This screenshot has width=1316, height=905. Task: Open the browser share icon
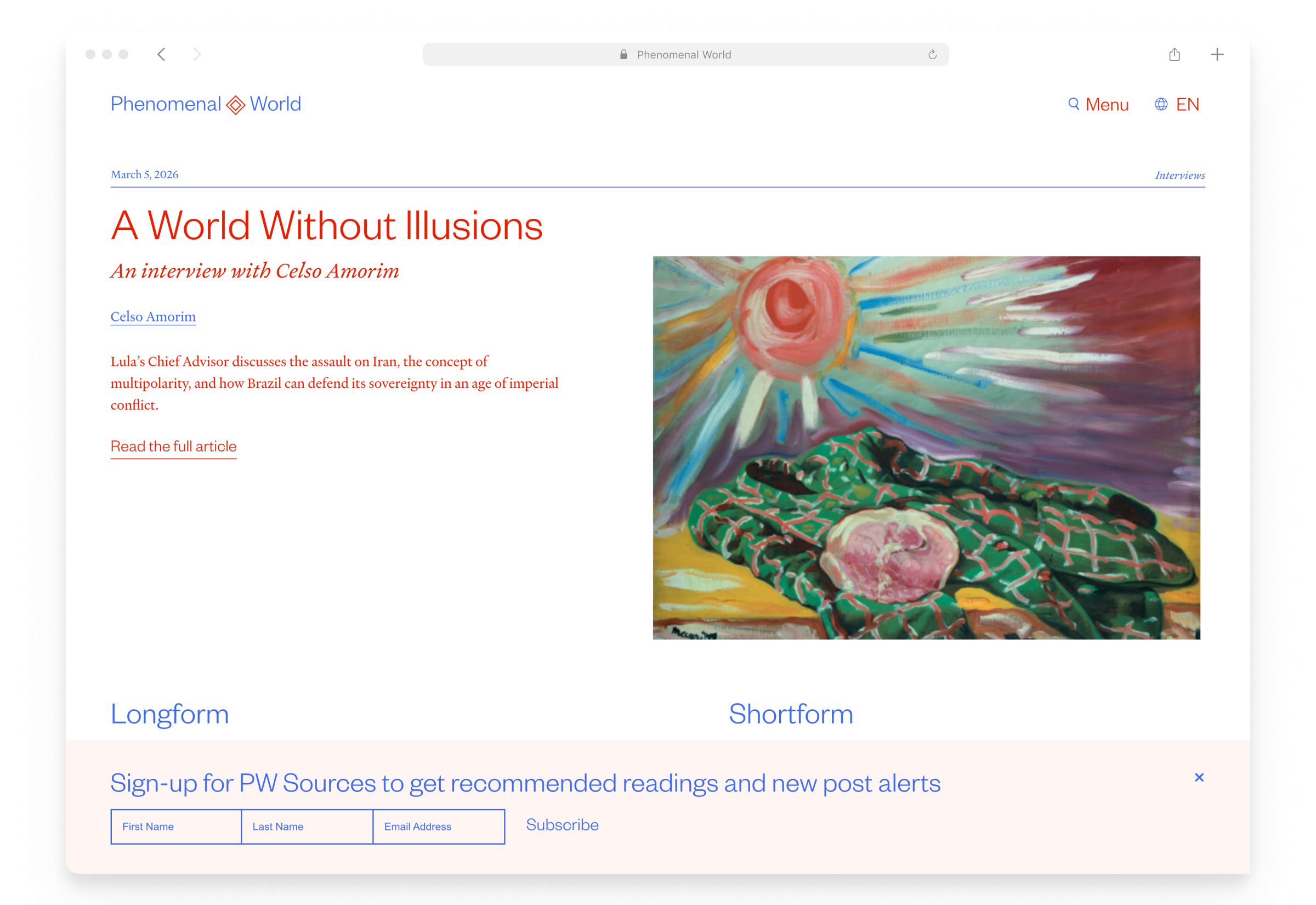(x=1175, y=54)
